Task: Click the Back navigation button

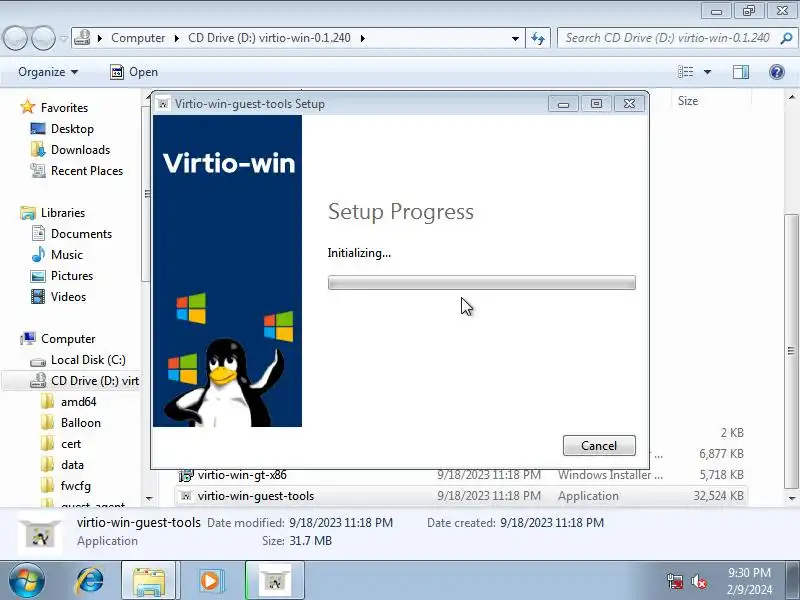Action: (x=16, y=38)
